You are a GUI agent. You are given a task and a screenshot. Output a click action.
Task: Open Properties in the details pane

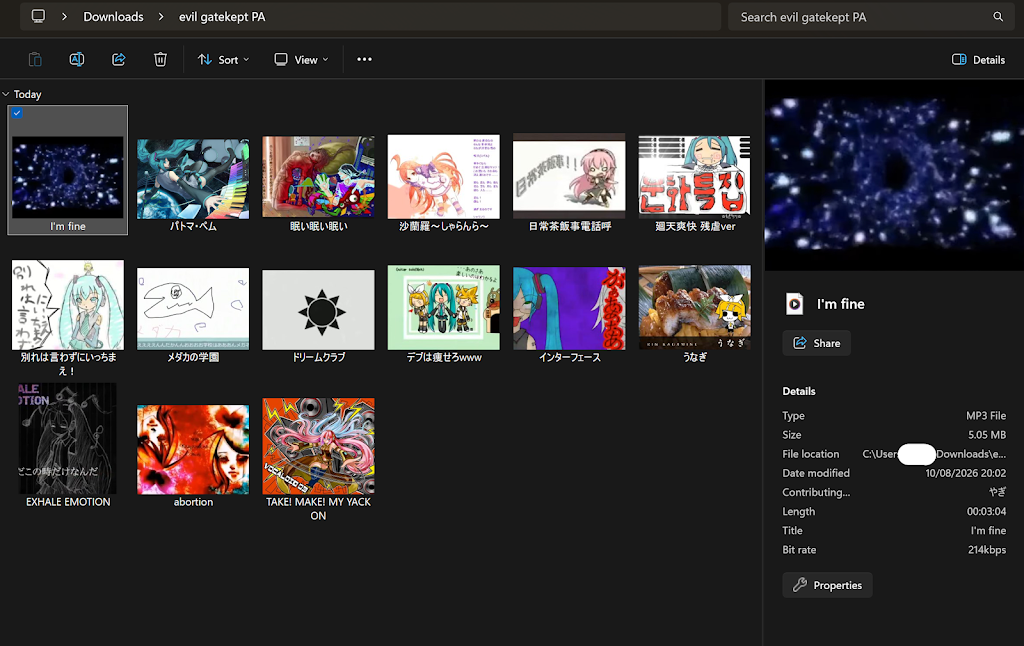coord(827,585)
